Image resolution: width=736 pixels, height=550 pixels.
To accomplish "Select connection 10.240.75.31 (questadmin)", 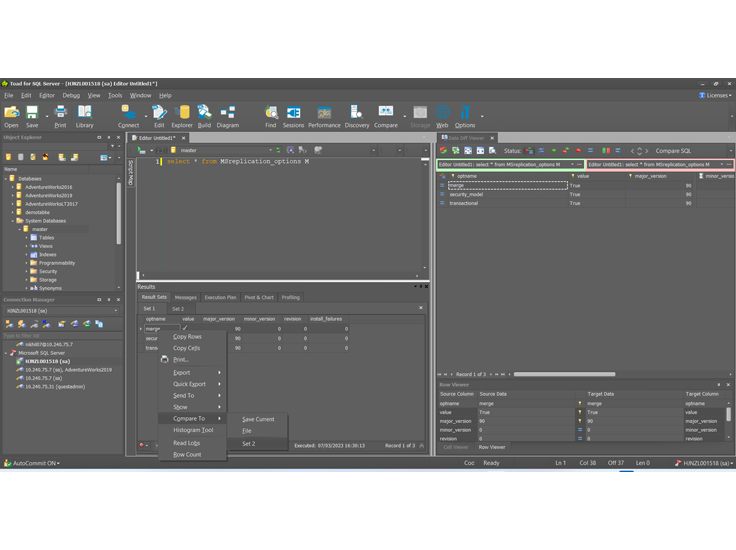I will tap(55, 387).
